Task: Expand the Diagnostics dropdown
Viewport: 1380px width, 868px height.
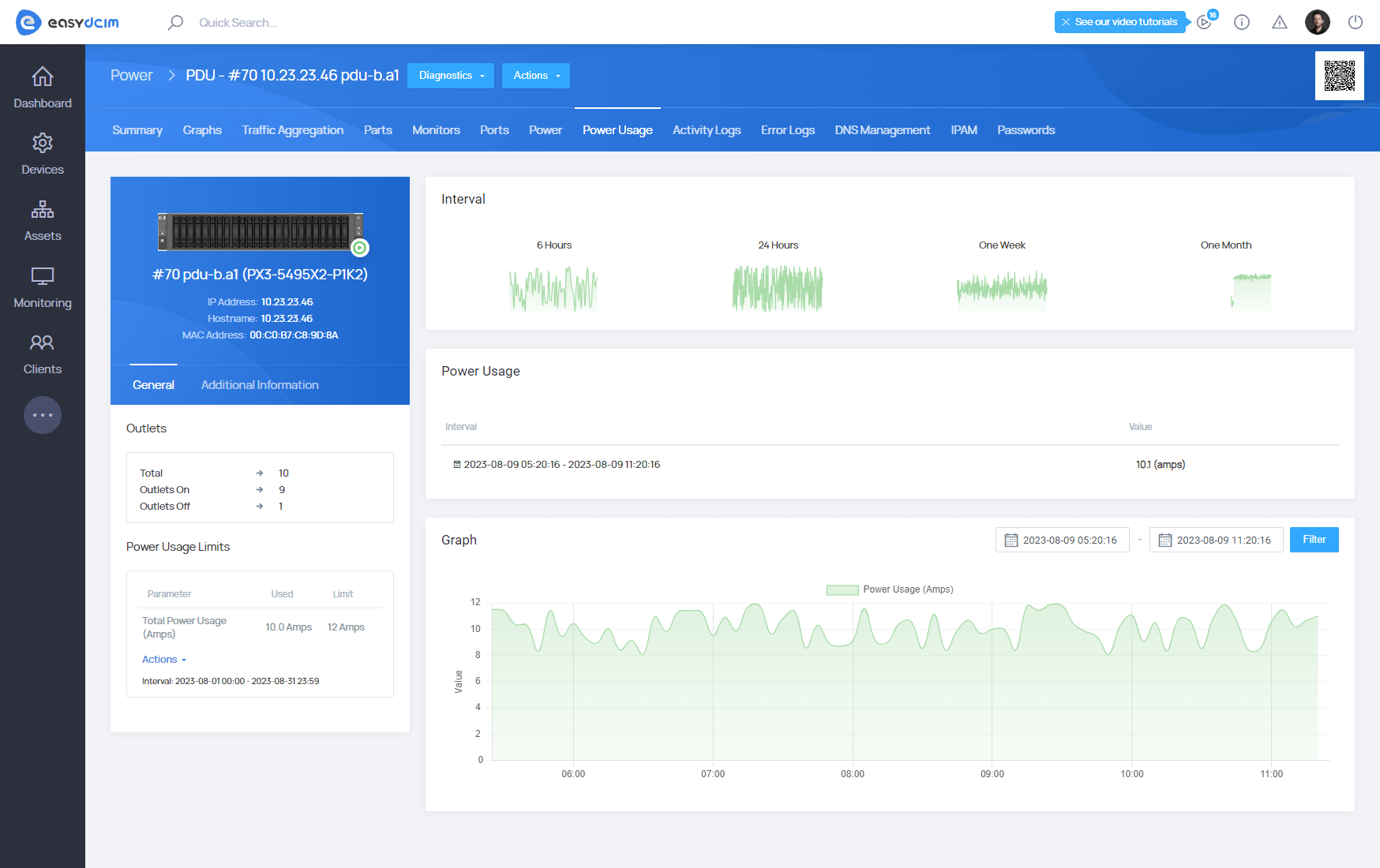Action: click(x=451, y=76)
